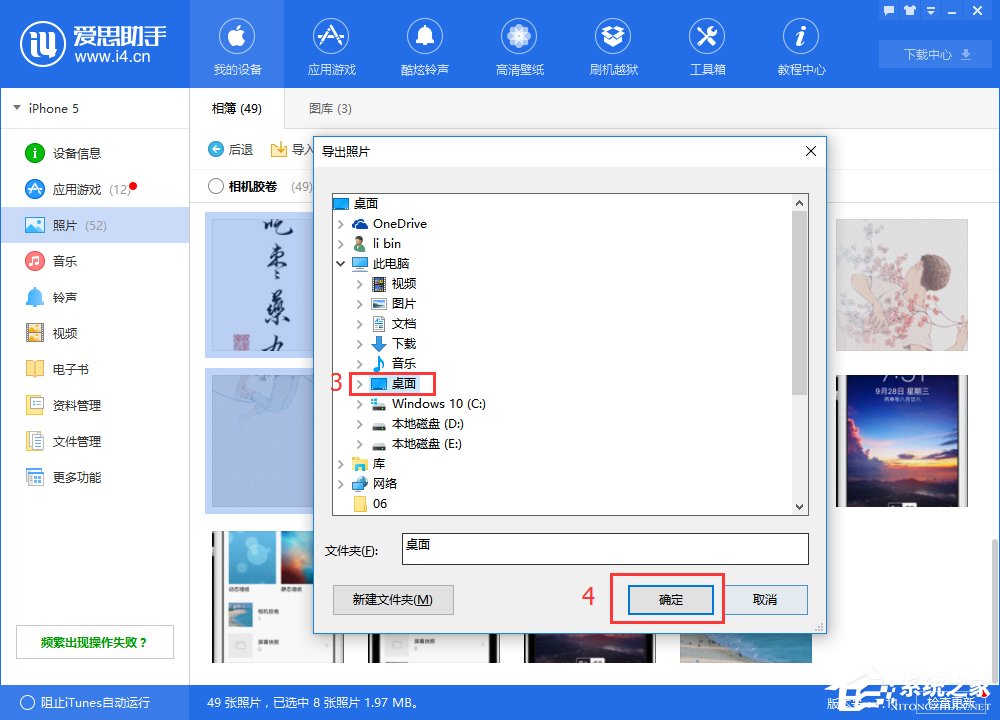Expand the 库 tree node
1000x720 pixels.
click(341, 463)
